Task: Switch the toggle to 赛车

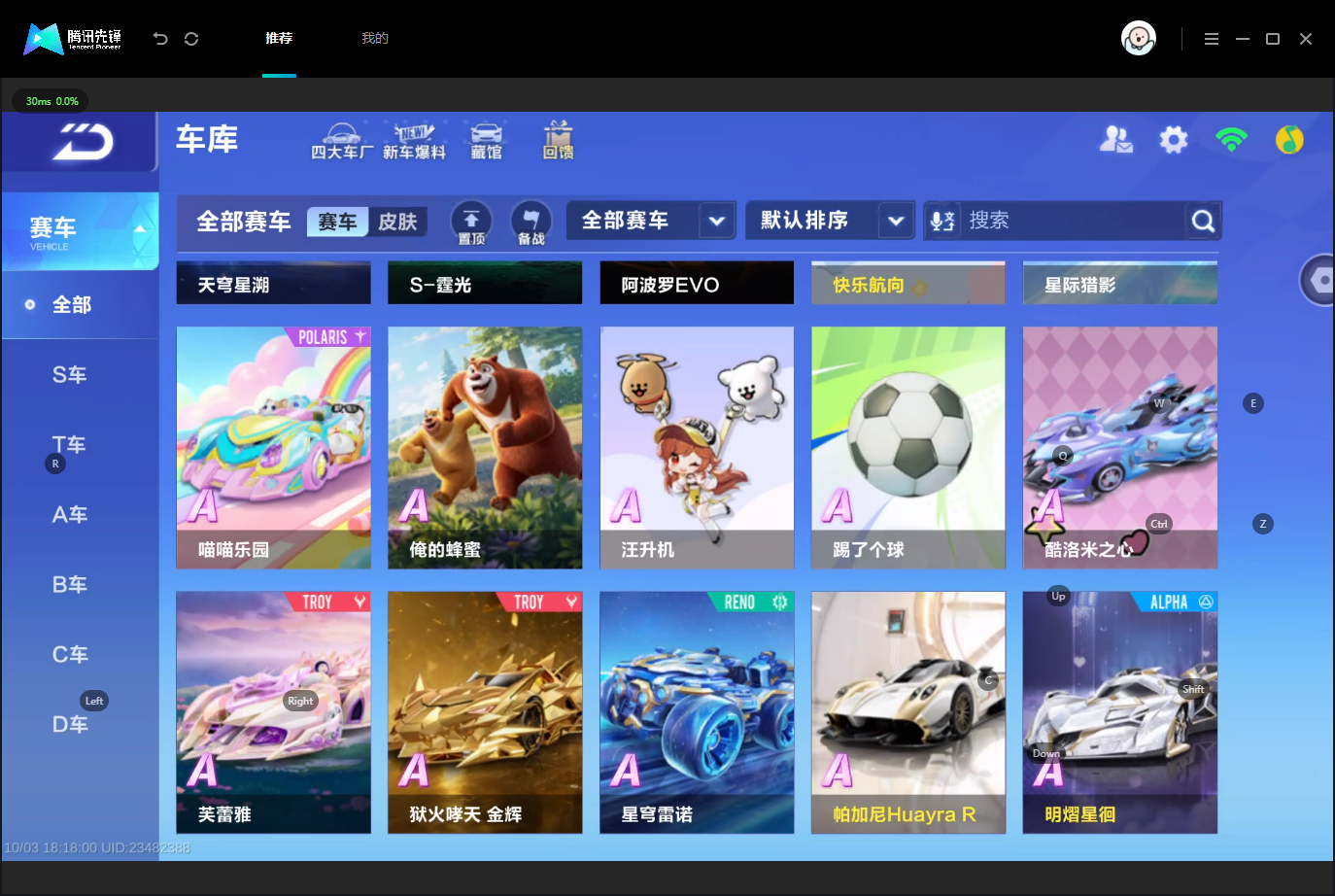Action: point(337,222)
